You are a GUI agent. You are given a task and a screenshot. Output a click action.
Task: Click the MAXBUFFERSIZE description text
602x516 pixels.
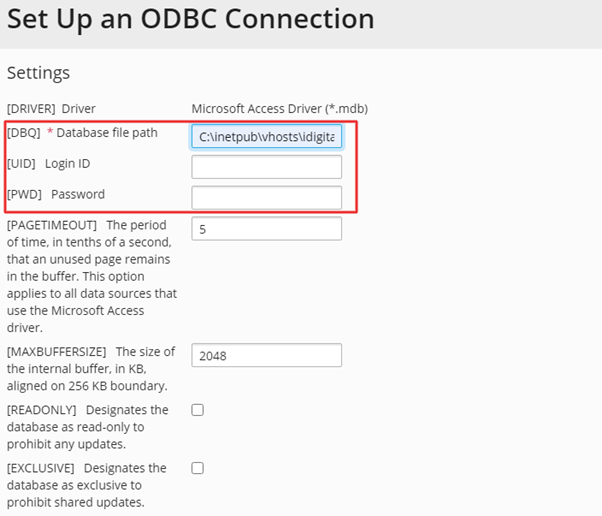91,368
